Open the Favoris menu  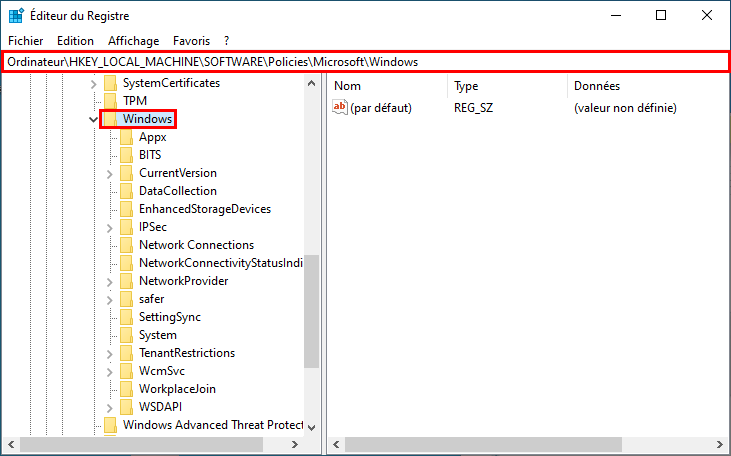pos(192,41)
